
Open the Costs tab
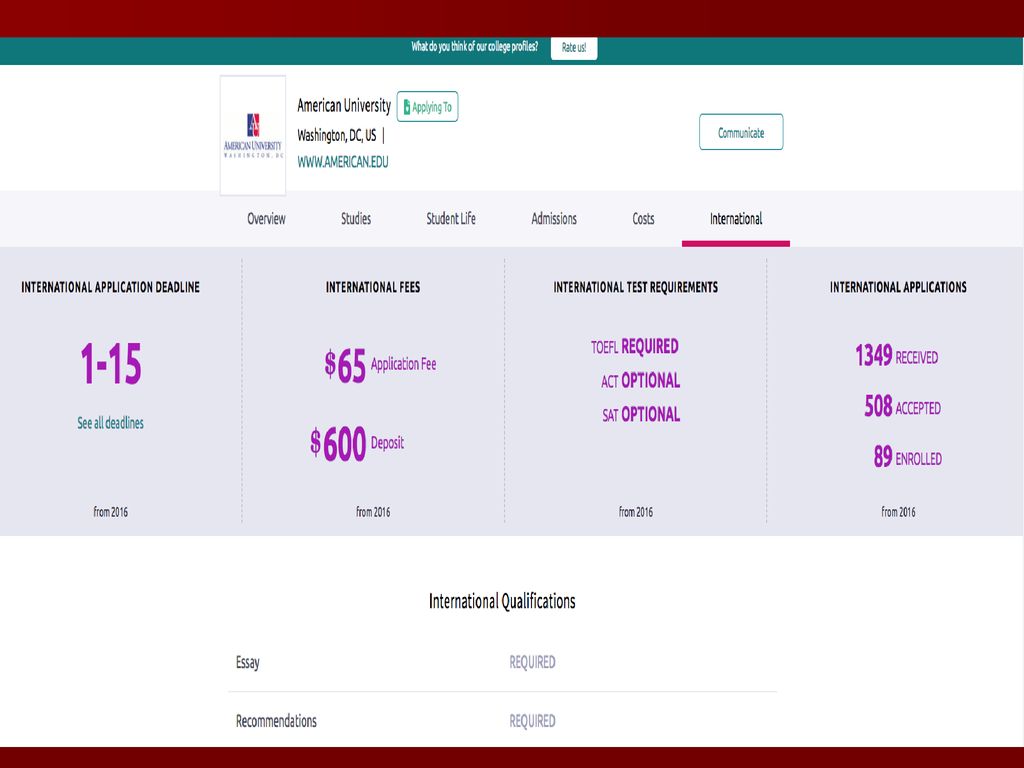pos(643,219)
